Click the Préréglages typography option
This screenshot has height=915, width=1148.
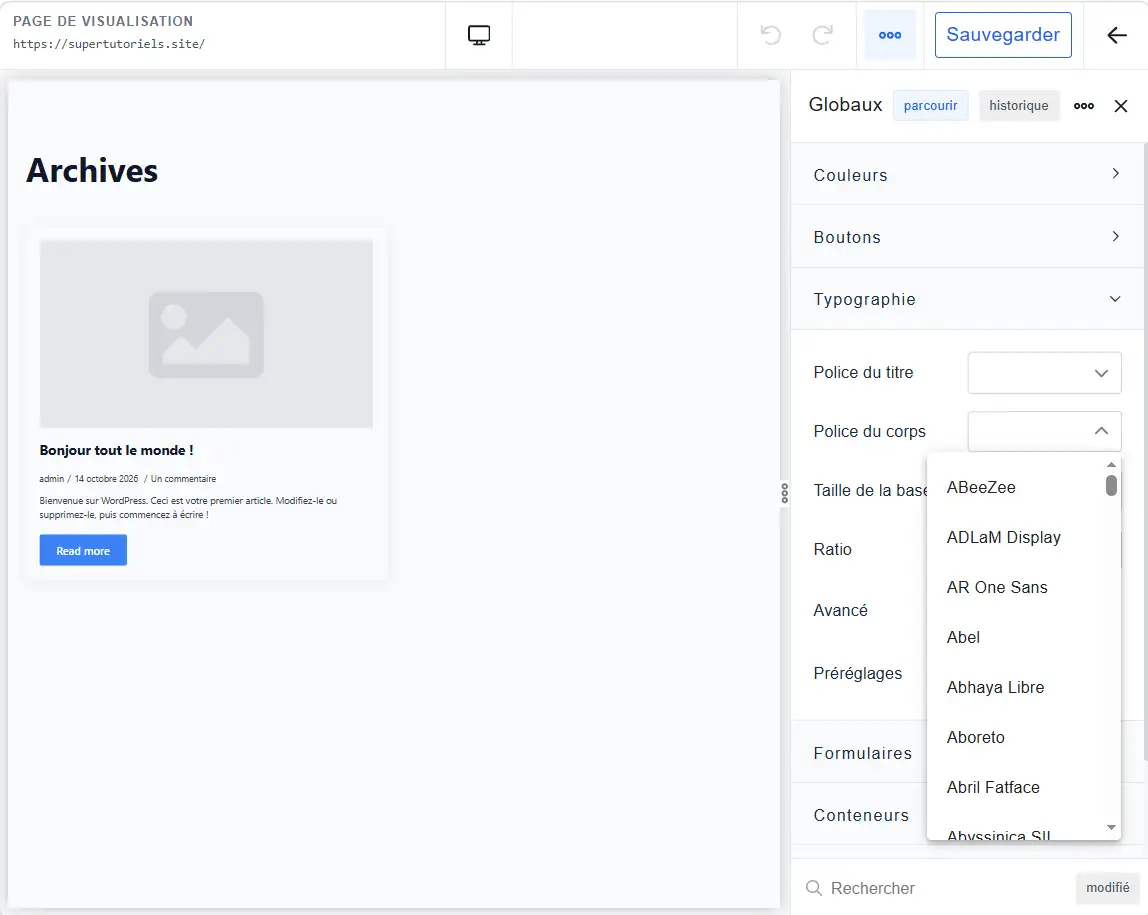(857, 673)
